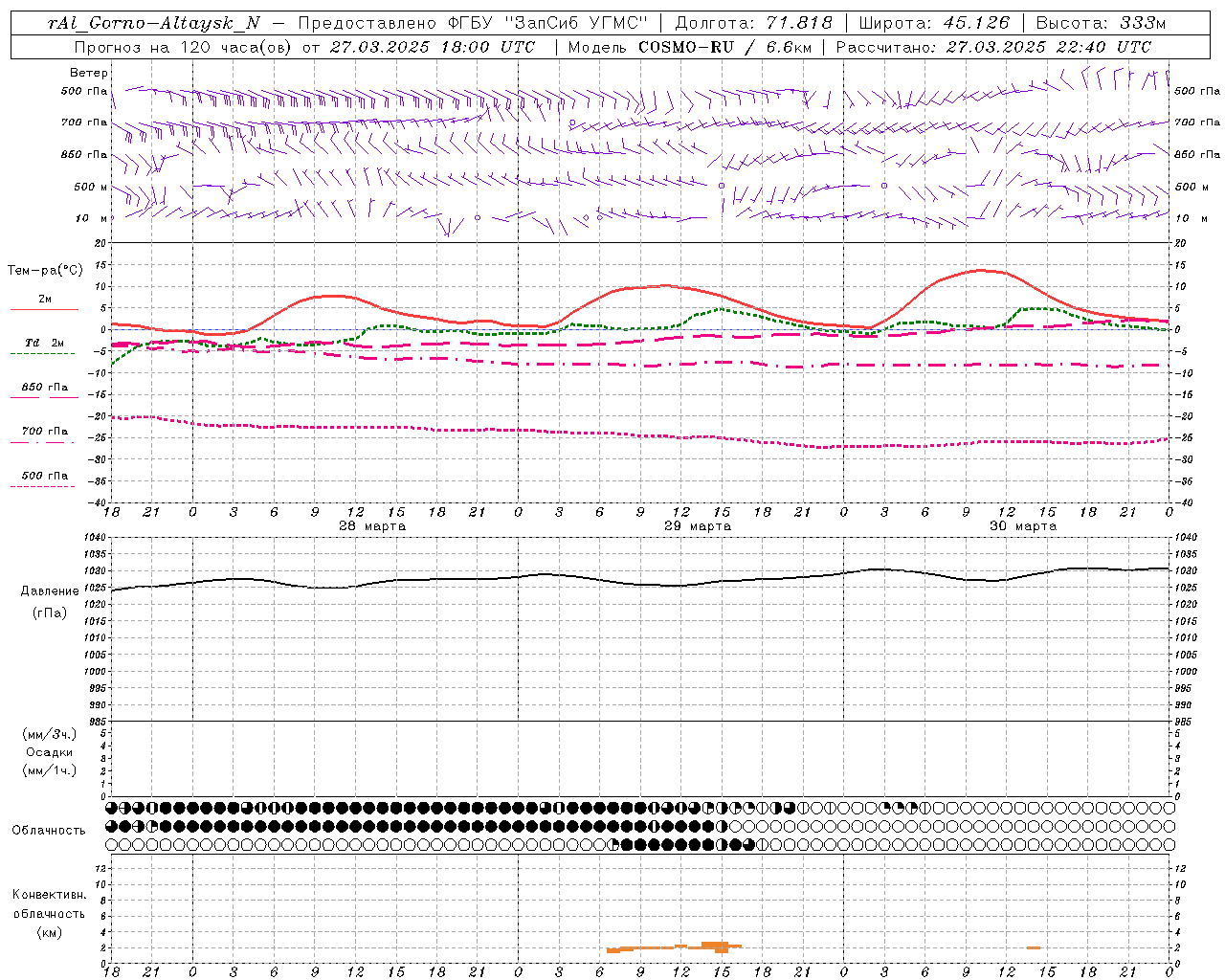Click the Давление panel label
This screenshot has height=980, width=1225.
tap(50, 591)
